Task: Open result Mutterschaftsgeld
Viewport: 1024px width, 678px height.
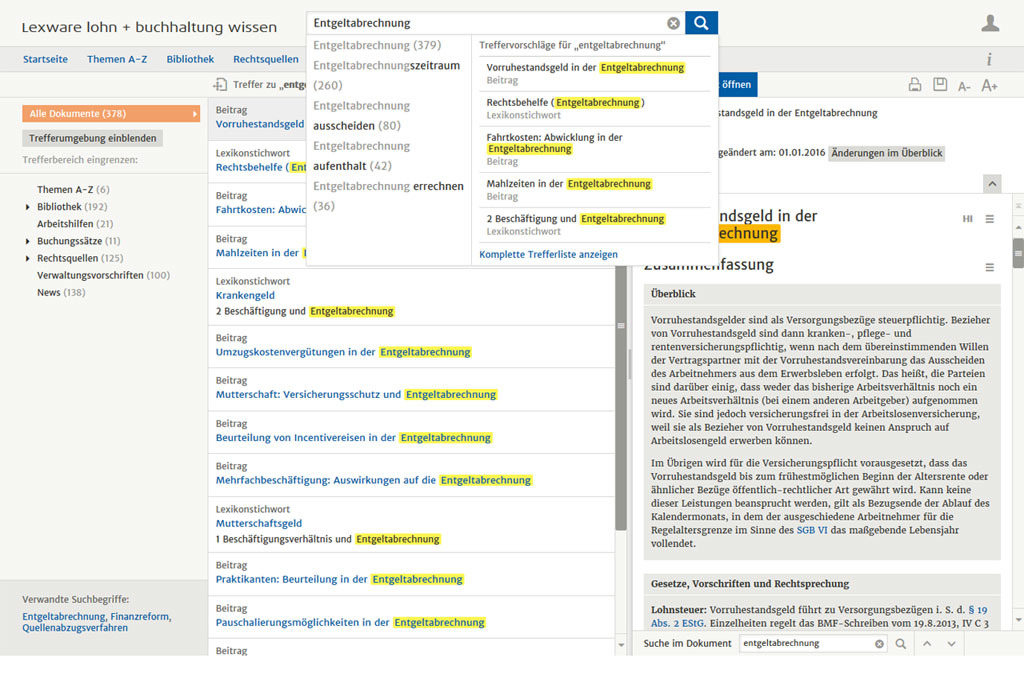Action: (x=259, y=523)
